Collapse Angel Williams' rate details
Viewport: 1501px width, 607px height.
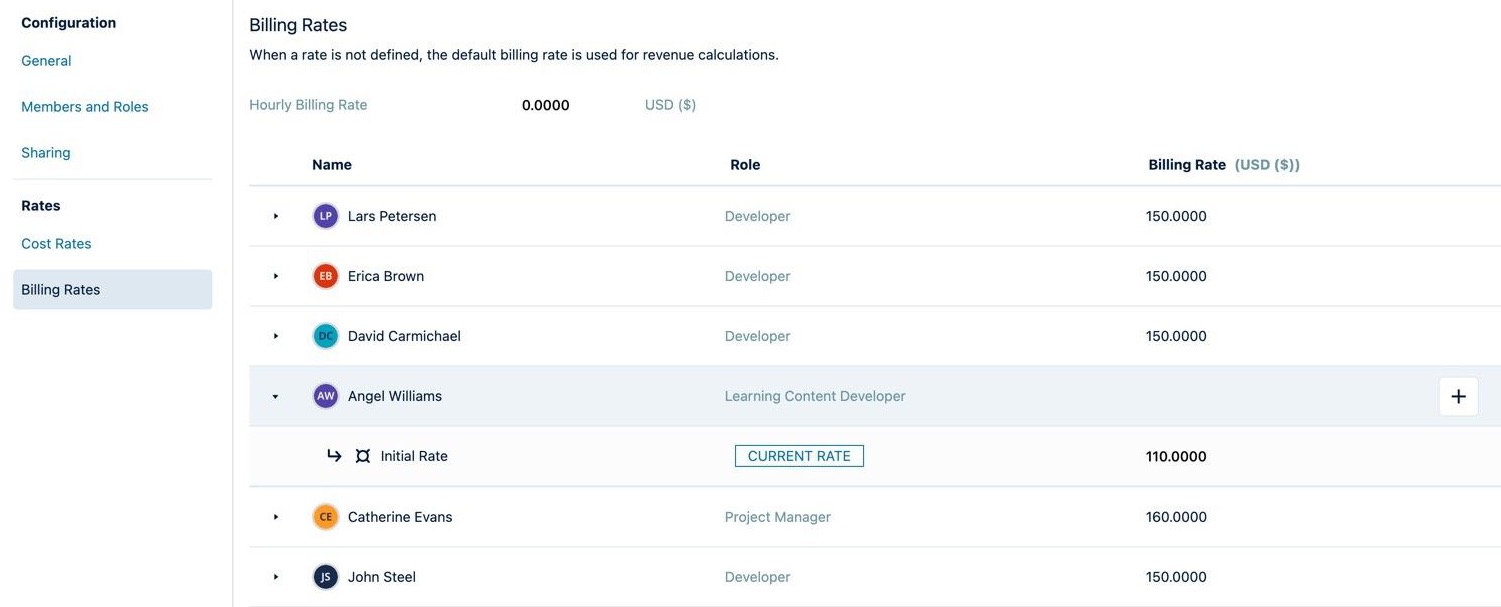click(x=274, y=394)
